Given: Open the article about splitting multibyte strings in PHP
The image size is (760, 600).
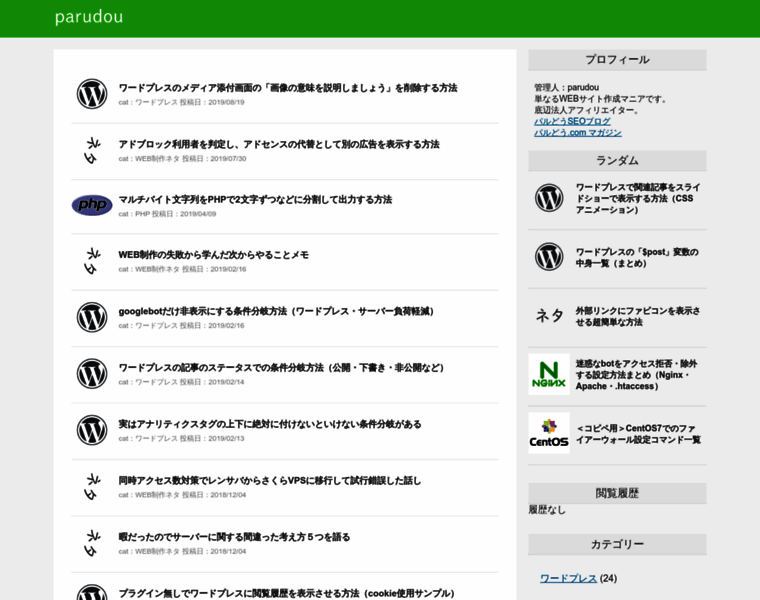Looking at the screenshot, I should (255, 199).
